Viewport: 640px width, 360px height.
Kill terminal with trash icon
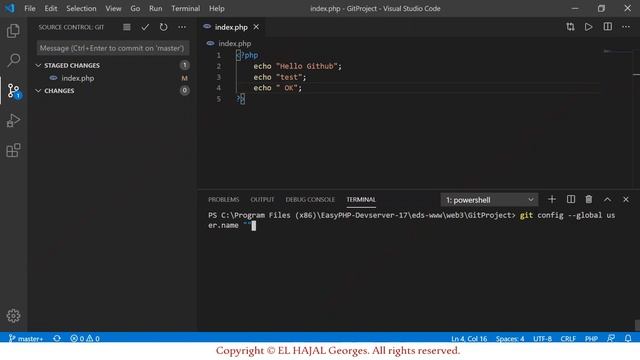(589, 199)
